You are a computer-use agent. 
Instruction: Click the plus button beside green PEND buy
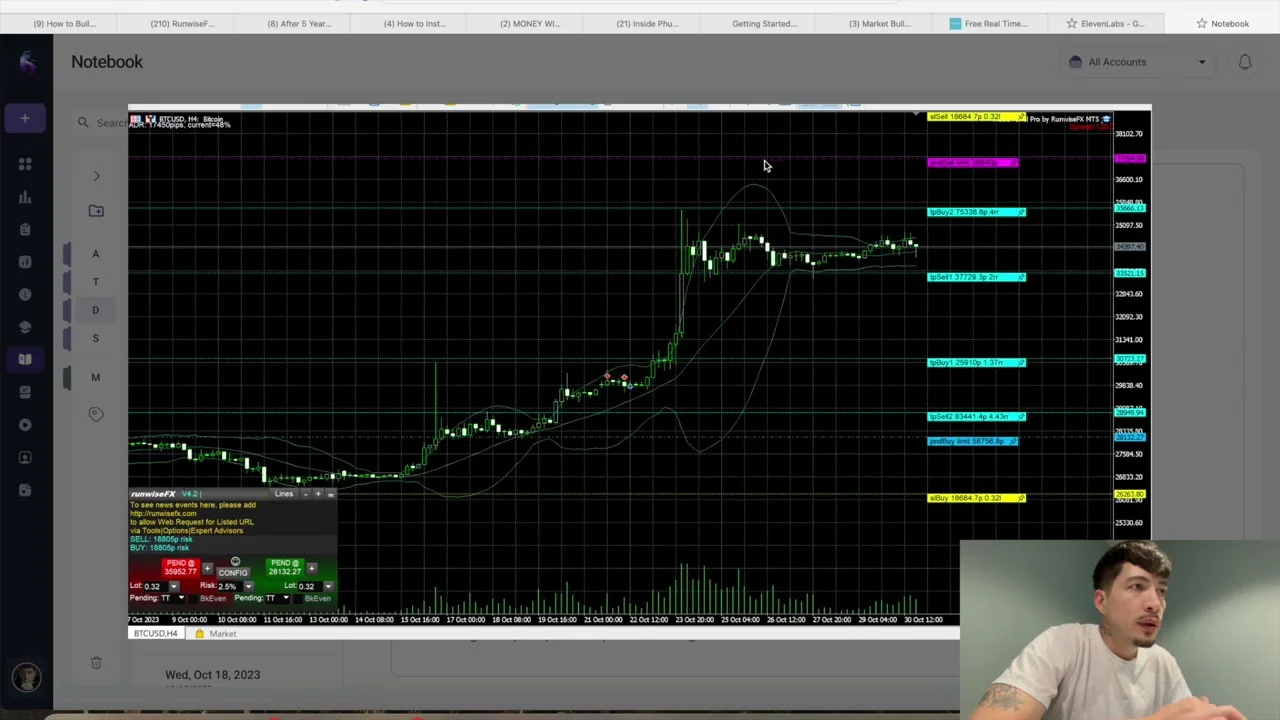click(311, 569)
